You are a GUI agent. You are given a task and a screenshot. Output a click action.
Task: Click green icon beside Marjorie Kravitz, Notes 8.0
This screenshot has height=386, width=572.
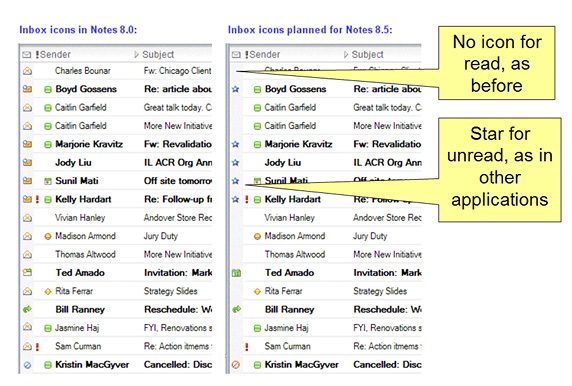pos(47,144)
